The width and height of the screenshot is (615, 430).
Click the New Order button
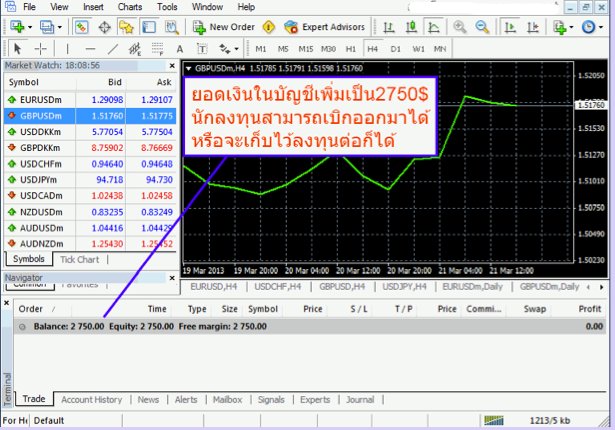[224, 27]
